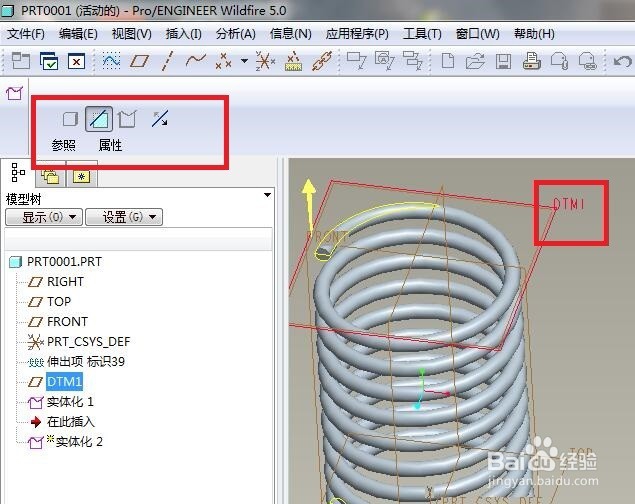Click the first window-layout toolbar icon
This screenshot has height=504, width=635.
(20, 62)
